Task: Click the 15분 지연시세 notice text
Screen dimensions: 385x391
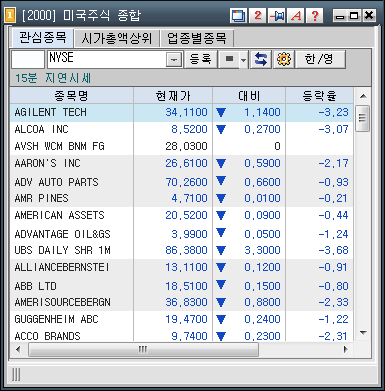Action: [x=53, y=78]
